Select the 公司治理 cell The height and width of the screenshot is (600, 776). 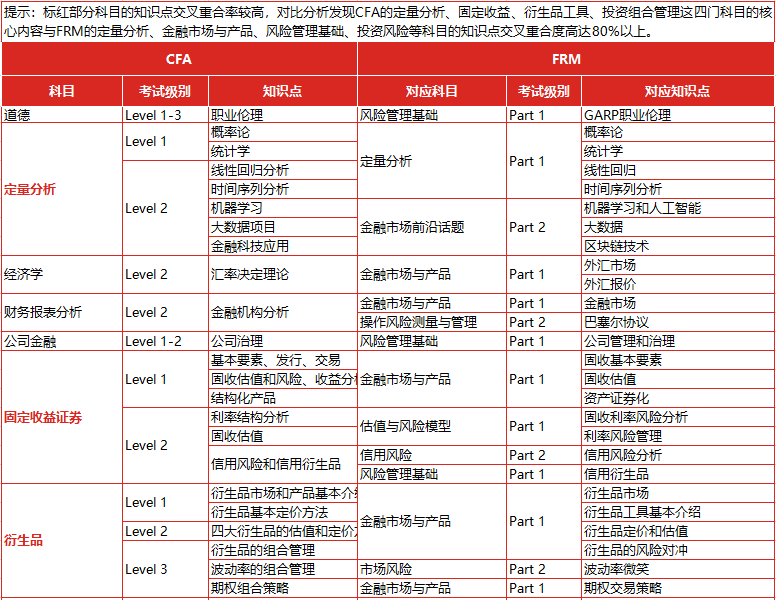click(283, 341)
